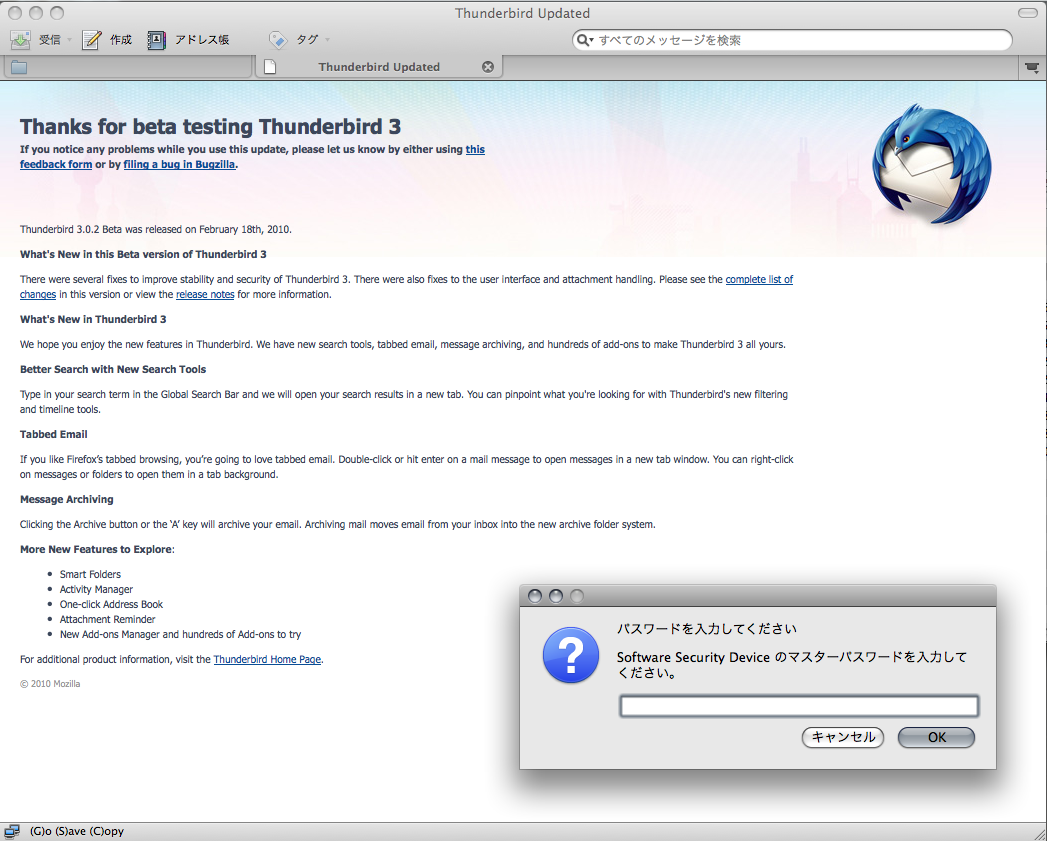Click "One-click Address Book" list item
Viewport: 1047px width, 841px height.
(112, 605)
